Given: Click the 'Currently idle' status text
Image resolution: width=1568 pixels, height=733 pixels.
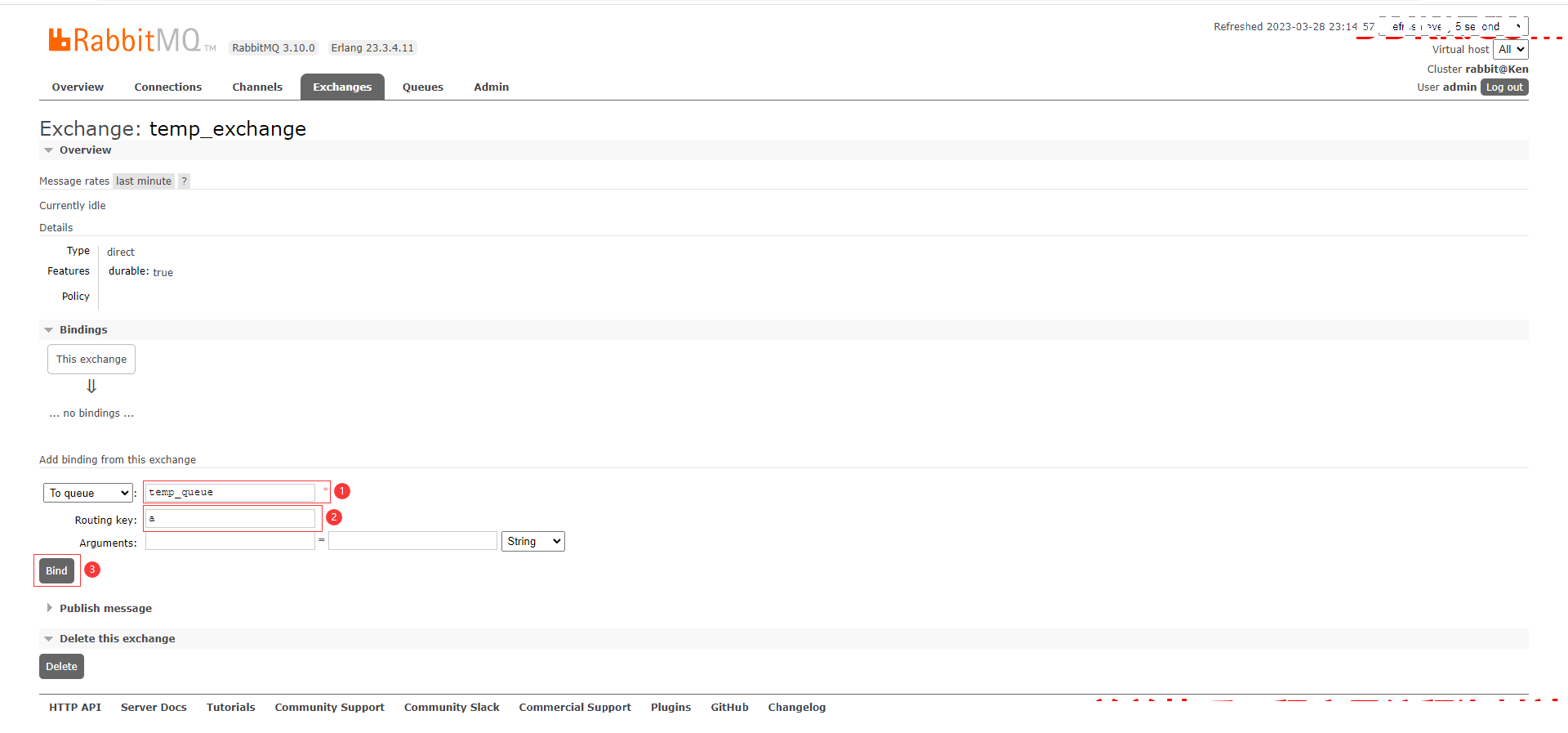Looking at the screenshot, I should [x=73, y=206].
